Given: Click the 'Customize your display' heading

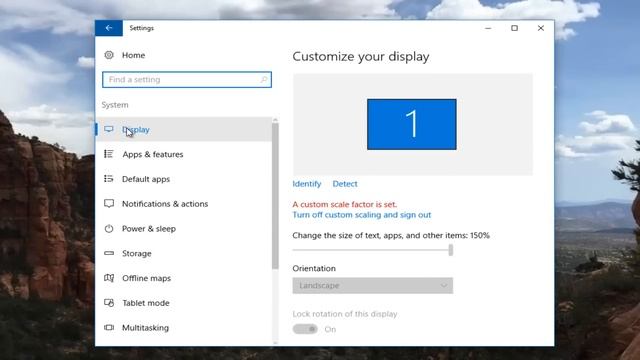Looking at the screenshot, I should (x=361, y=56).
